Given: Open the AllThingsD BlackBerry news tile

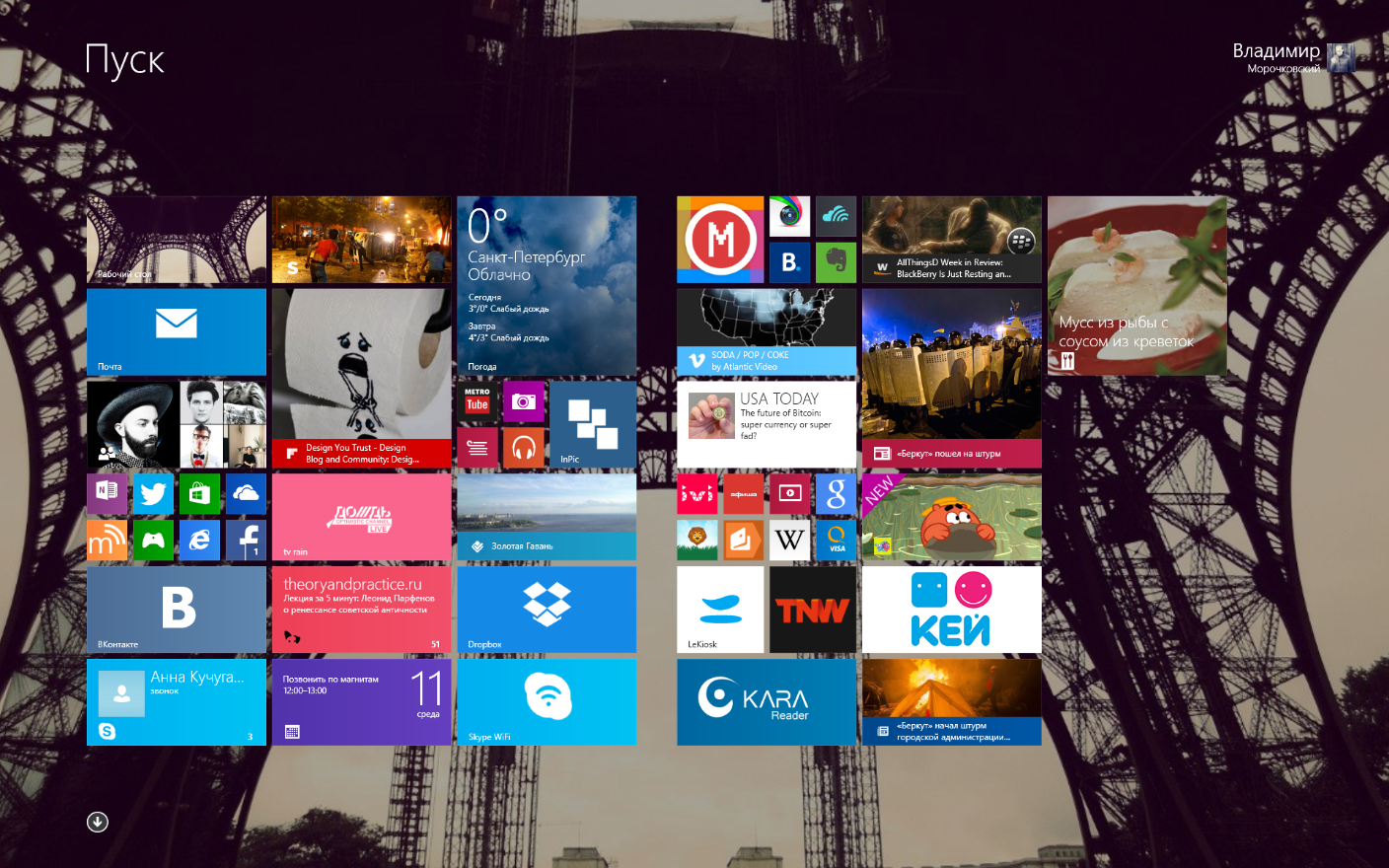Looking at the screenshot, I should point(952,240).
